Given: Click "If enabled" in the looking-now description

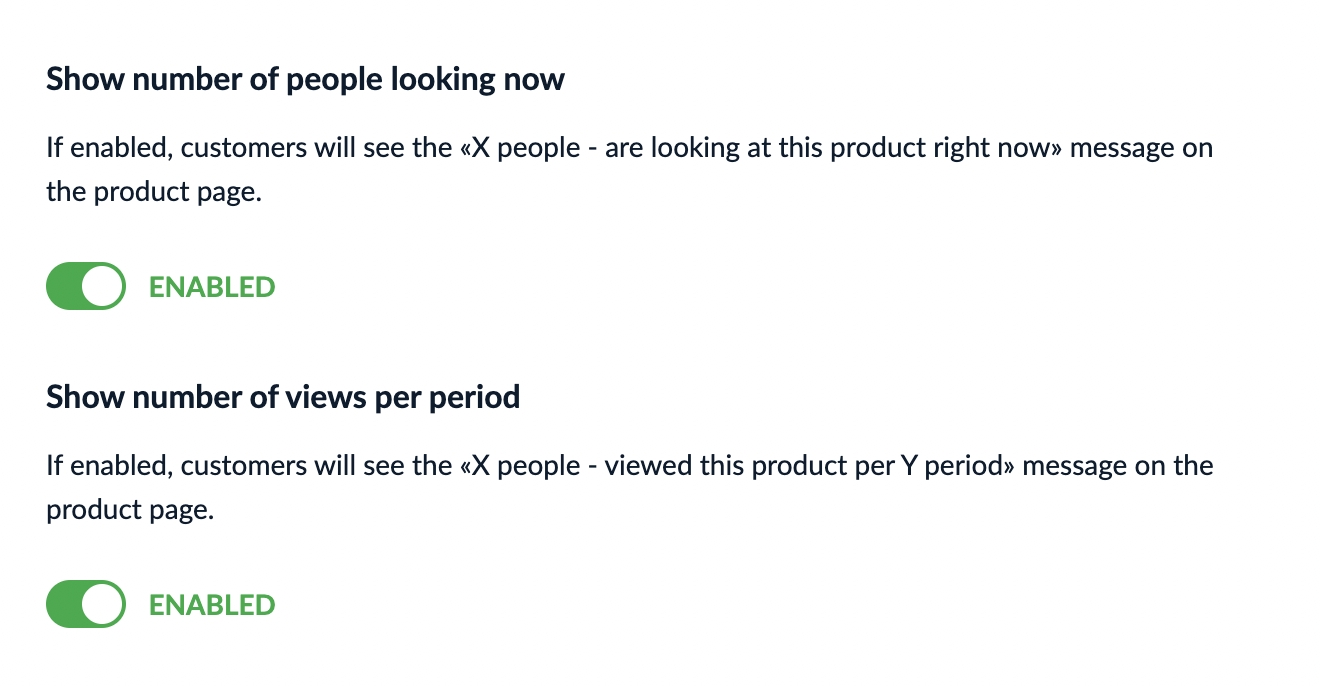Looking at the screenshot, I should click(x=108, y=149).
